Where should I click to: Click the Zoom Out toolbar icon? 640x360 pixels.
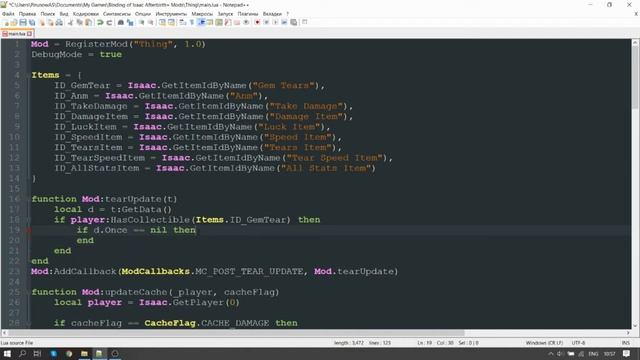pyautogui.click(x=151, y=22)
